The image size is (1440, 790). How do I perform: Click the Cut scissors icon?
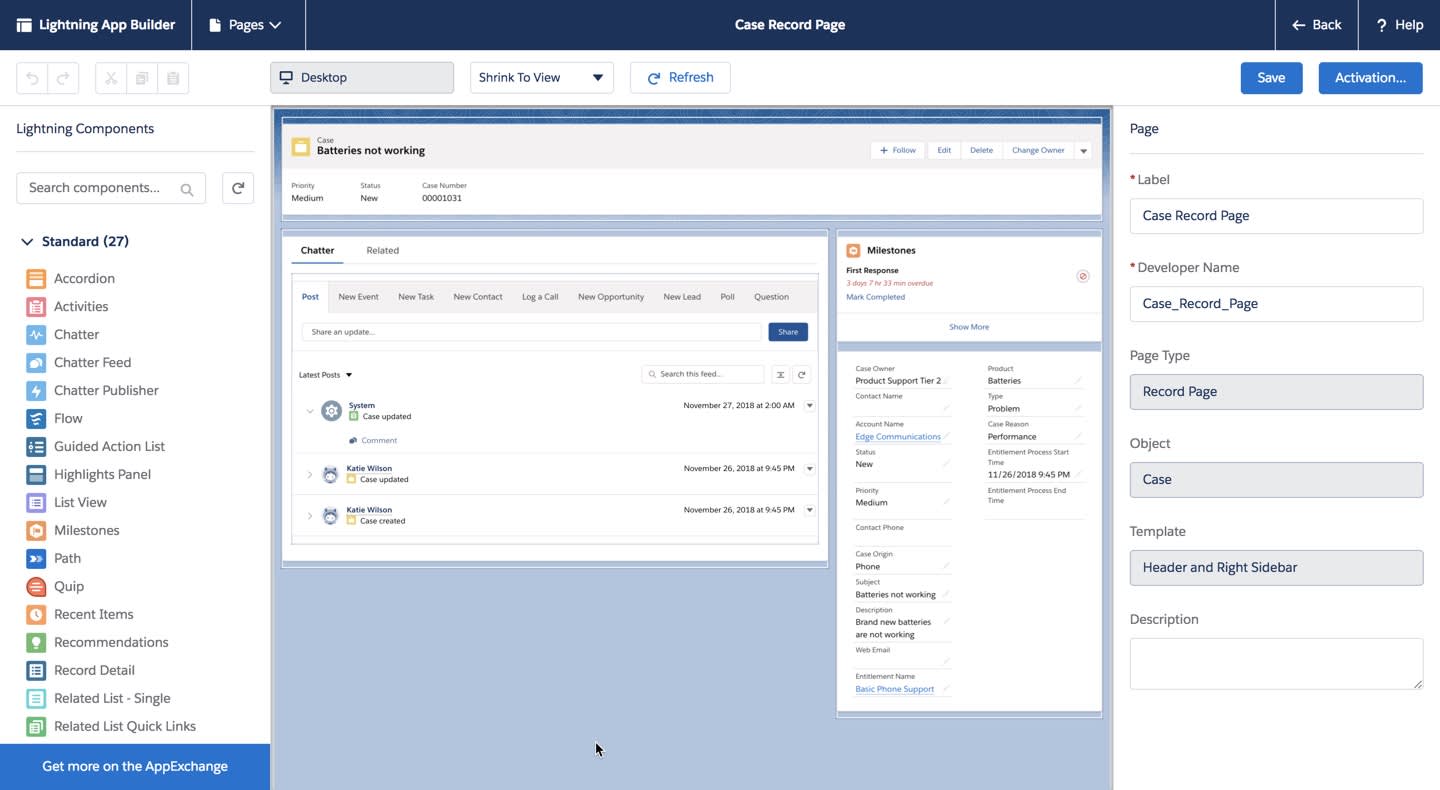coord(111,78)
